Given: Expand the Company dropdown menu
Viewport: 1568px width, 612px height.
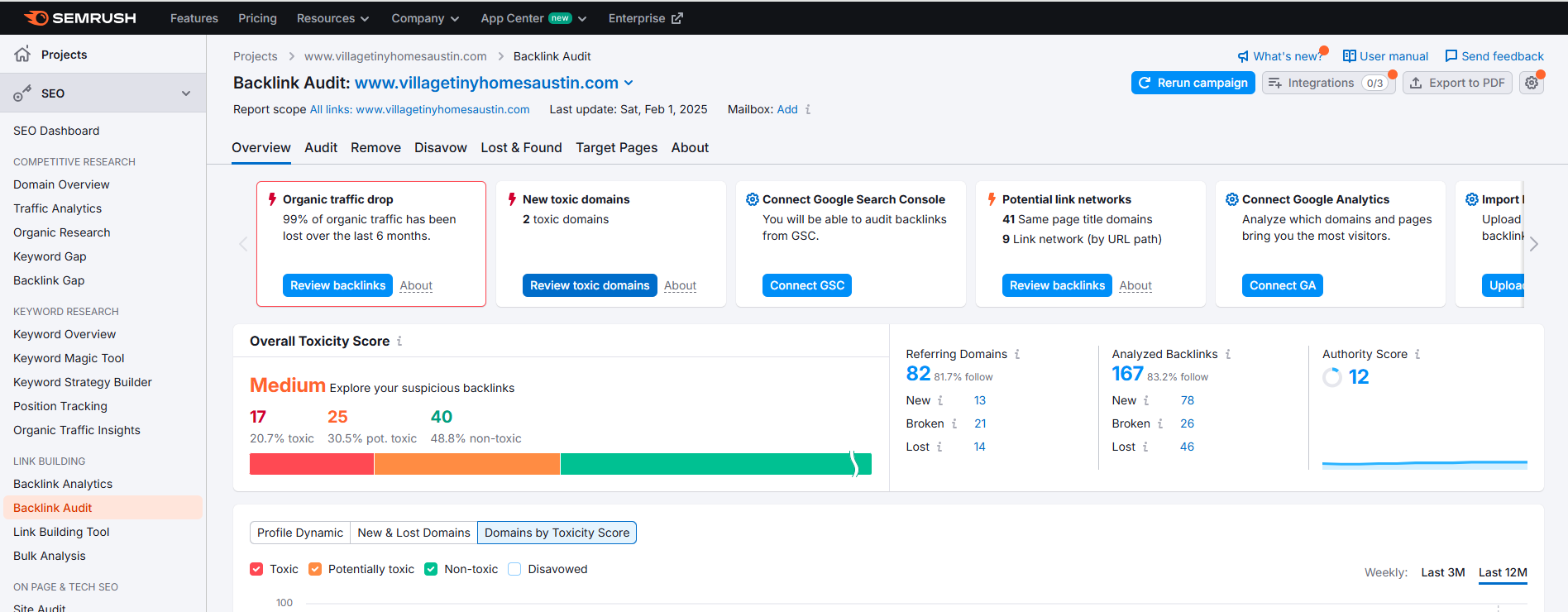Looking at the screenshot, I should point(424,18).
